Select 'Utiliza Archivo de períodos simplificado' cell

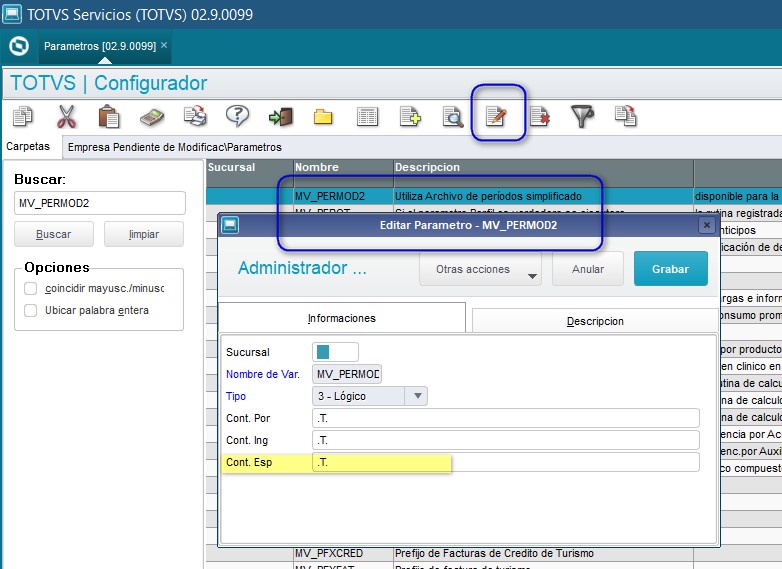click(543, 196)
